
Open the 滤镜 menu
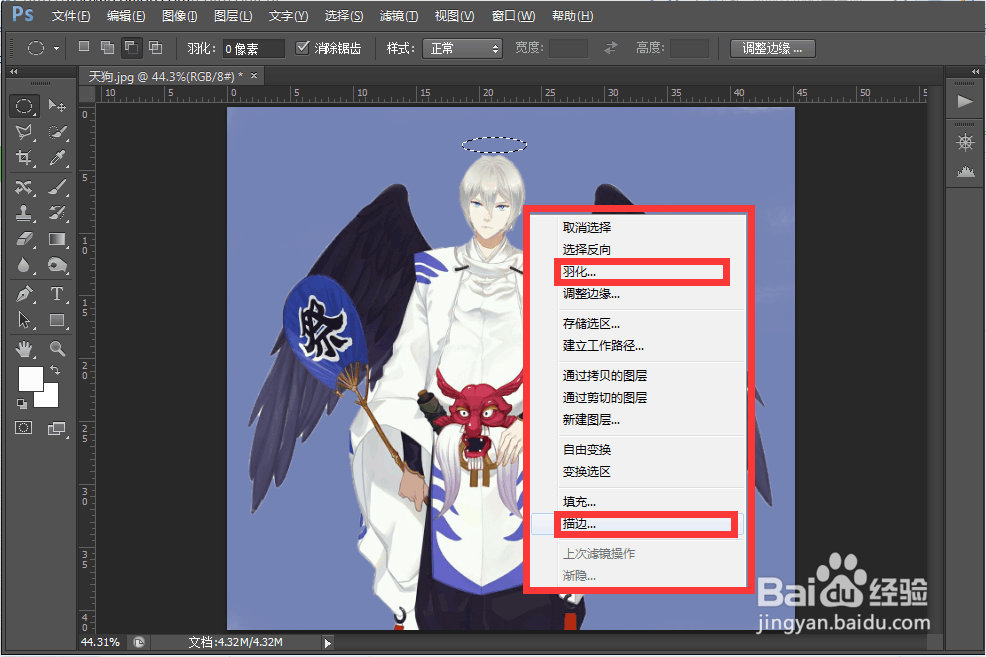(x=399, y=16)
